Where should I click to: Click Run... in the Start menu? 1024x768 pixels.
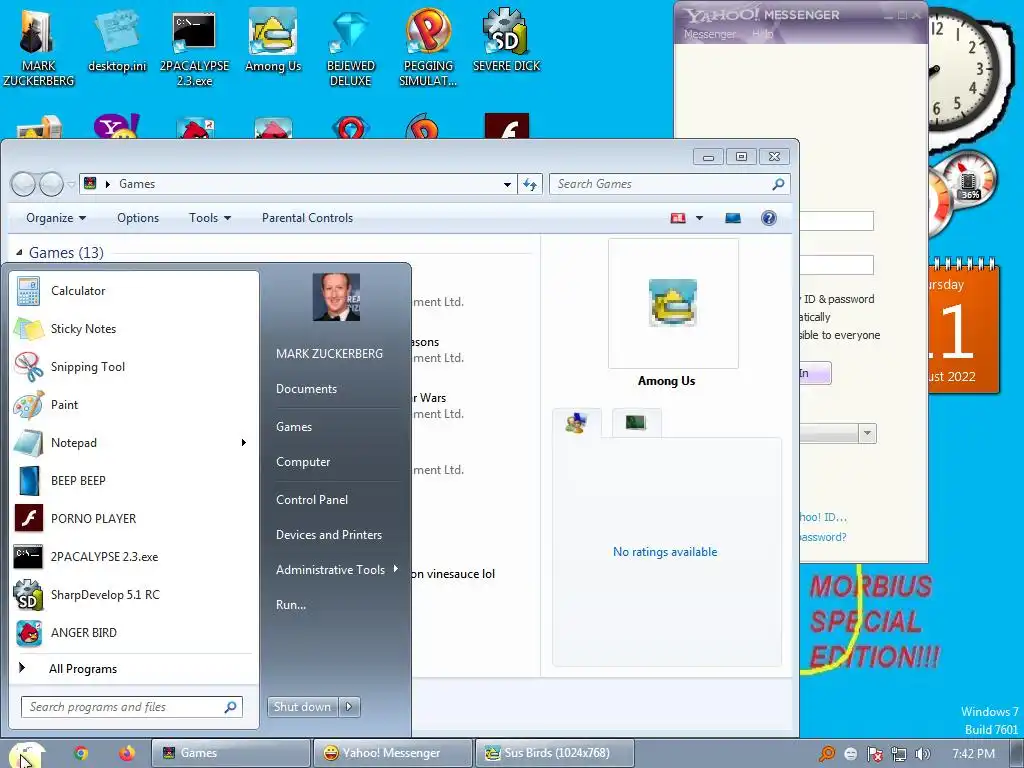[291, 605]
